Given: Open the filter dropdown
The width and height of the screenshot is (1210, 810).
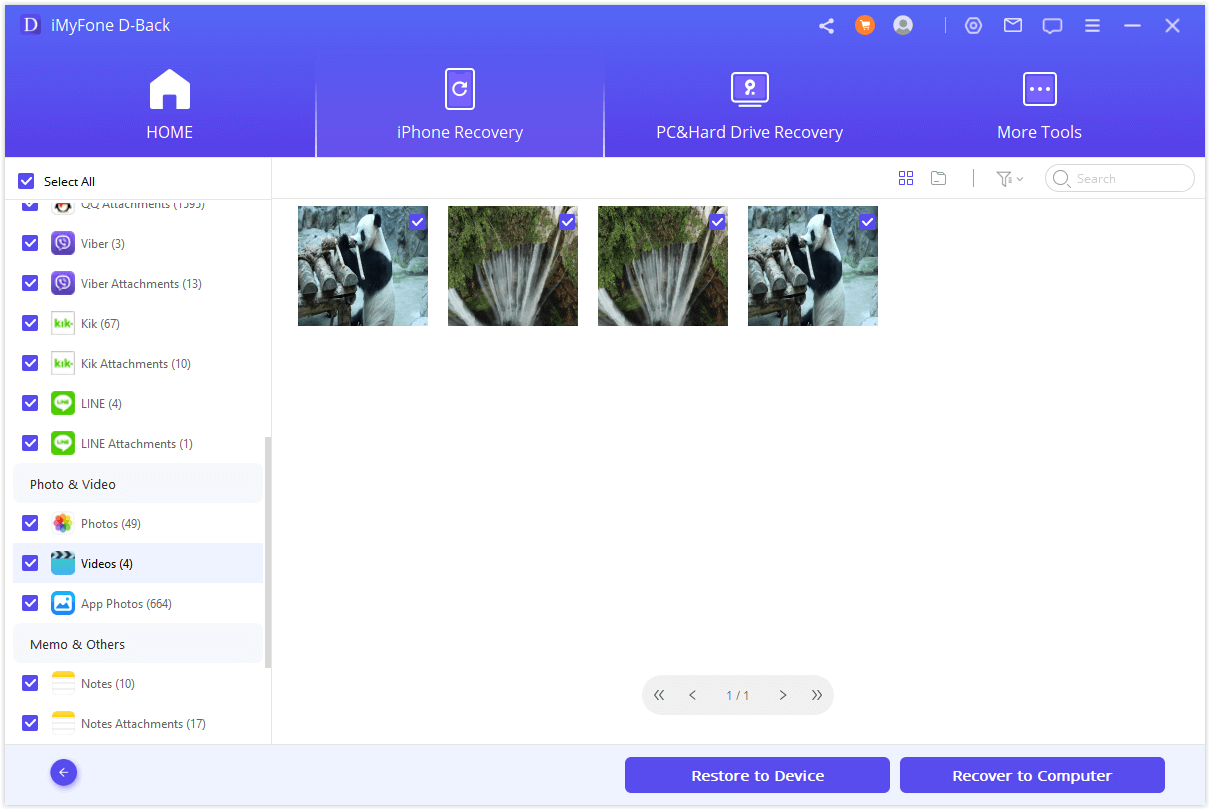Looking at the screenshot, I should [x=1009, y=178].
